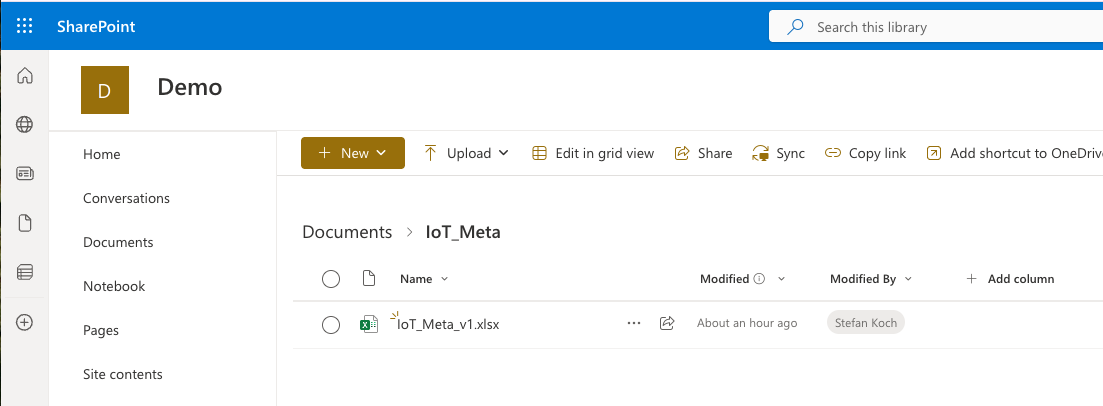The width and height of the screenshot is (1103, 406).
Task: Click the create plus circle icon
Action: (25, 322)
